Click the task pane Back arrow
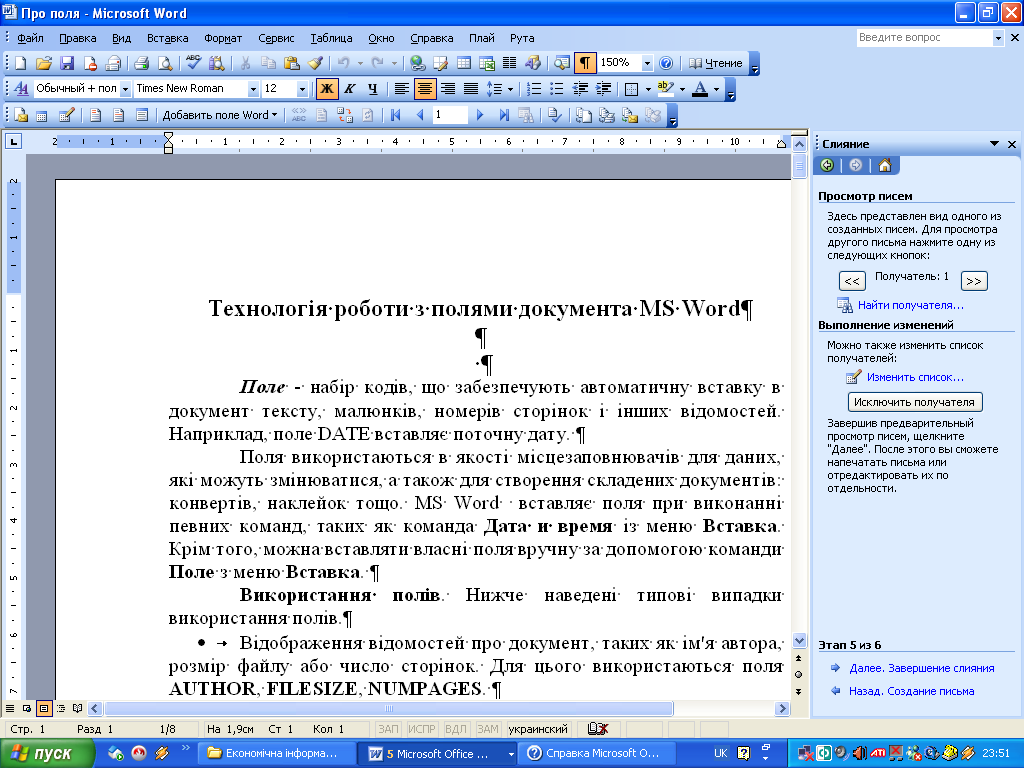1024x768 pixels. tap(827, 165)
